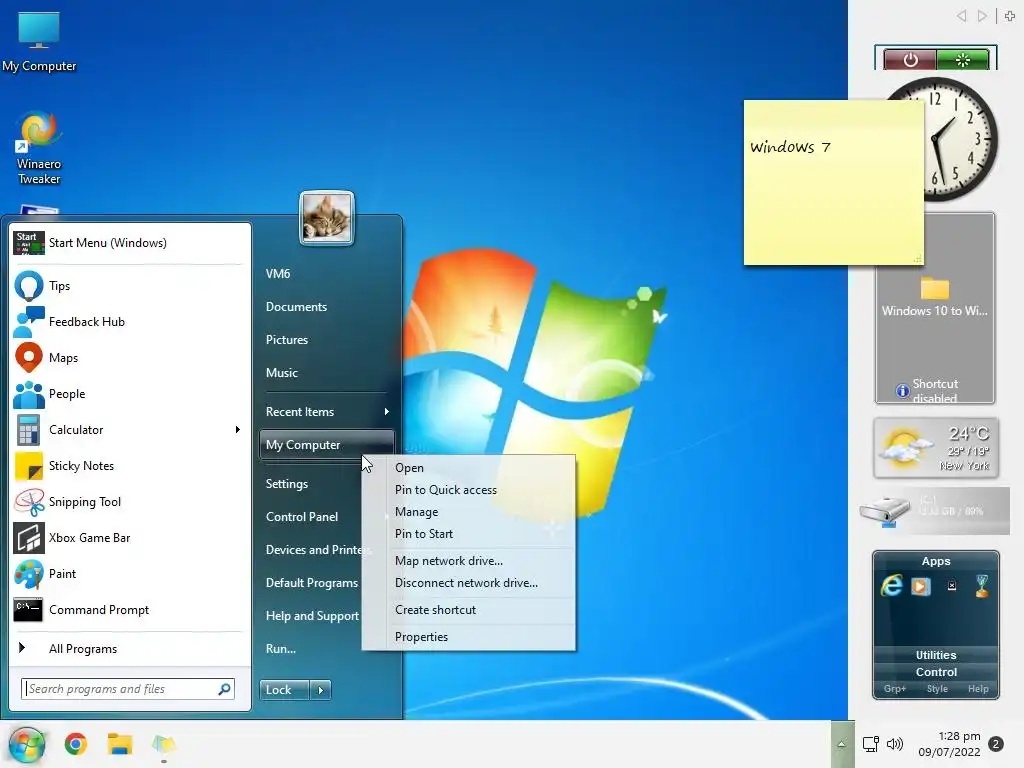
Task: Click the volume speaker tray icon
Action: (895, 744)
